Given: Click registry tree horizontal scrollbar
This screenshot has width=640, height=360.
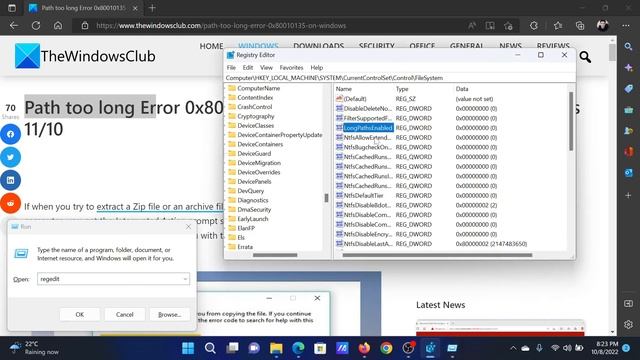Looking at the screenshot, I should (275, 255).
